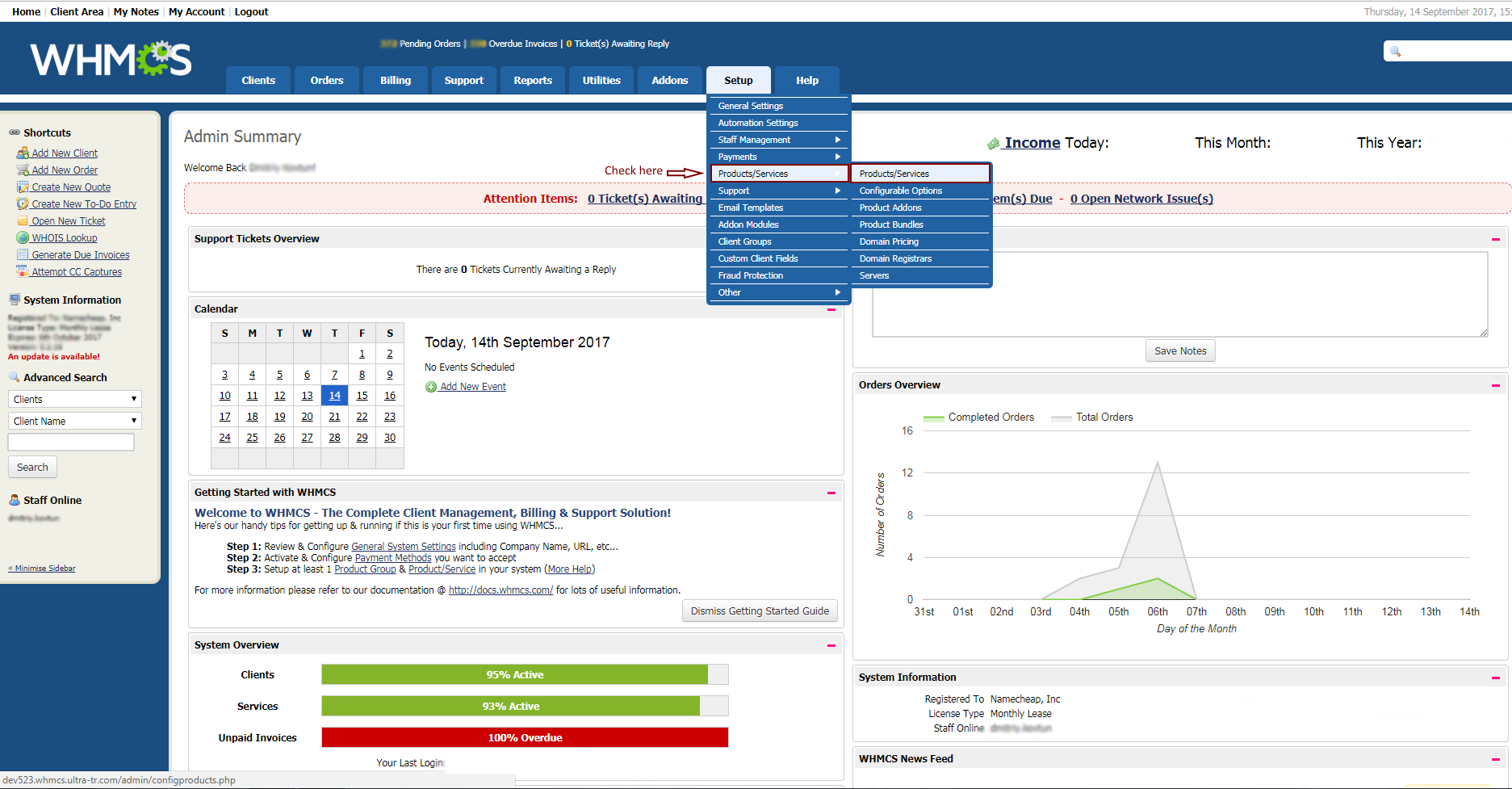Click the Generate Due Invoices icon

pyautogui.click(x=23, y=254)
